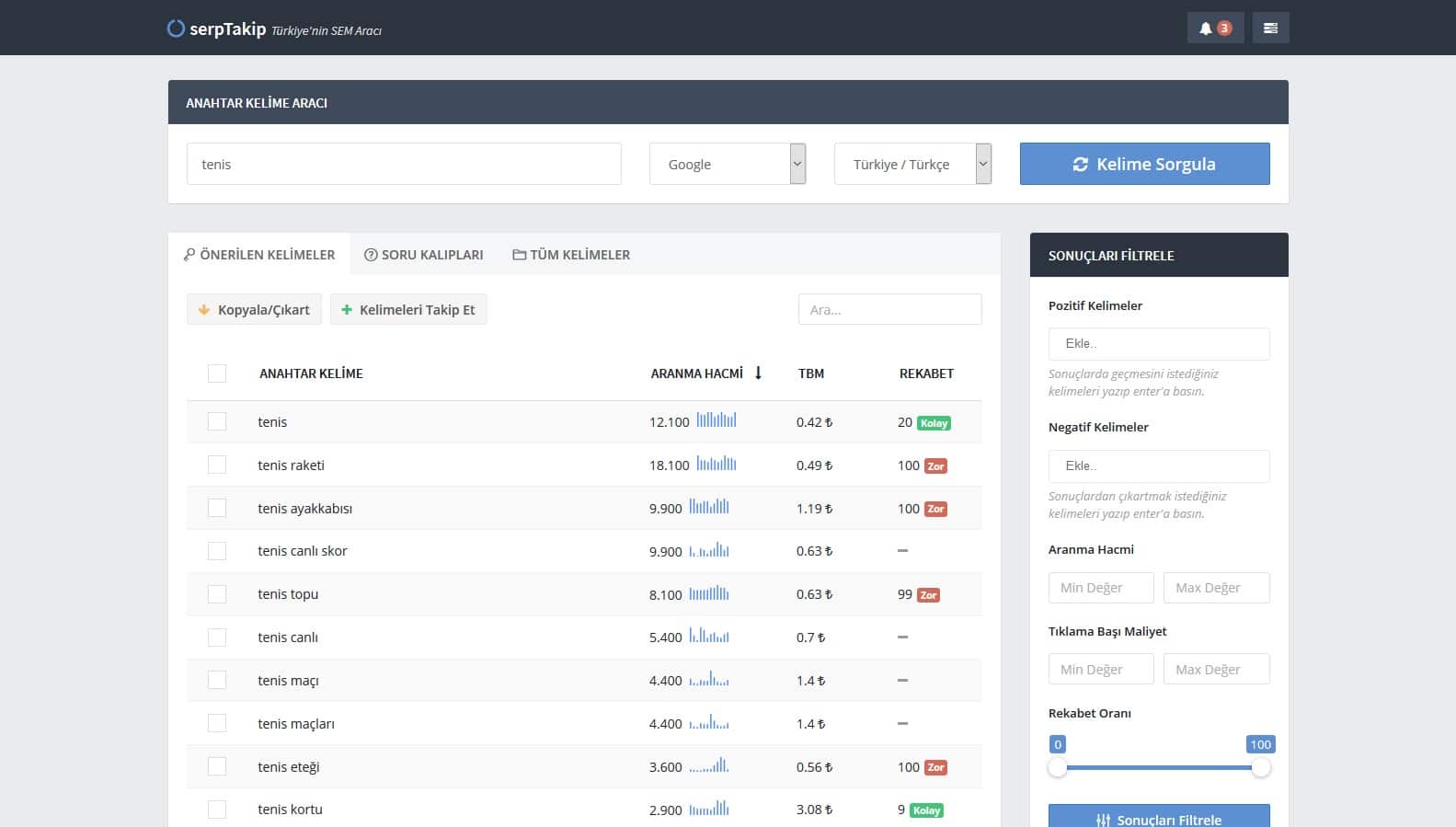Check the box for tenis maçları
This screenshot has width=1456, height=827.
tap(217, 723)
